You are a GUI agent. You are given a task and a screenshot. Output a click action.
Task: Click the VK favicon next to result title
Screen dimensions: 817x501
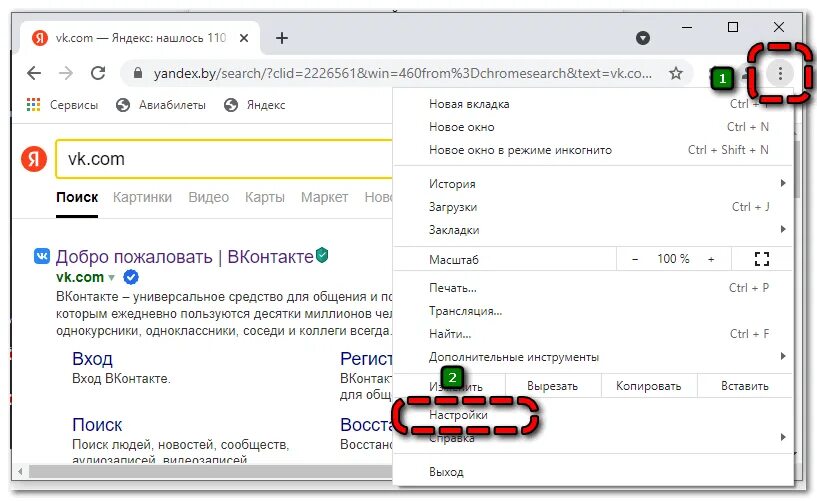point(42,256)
